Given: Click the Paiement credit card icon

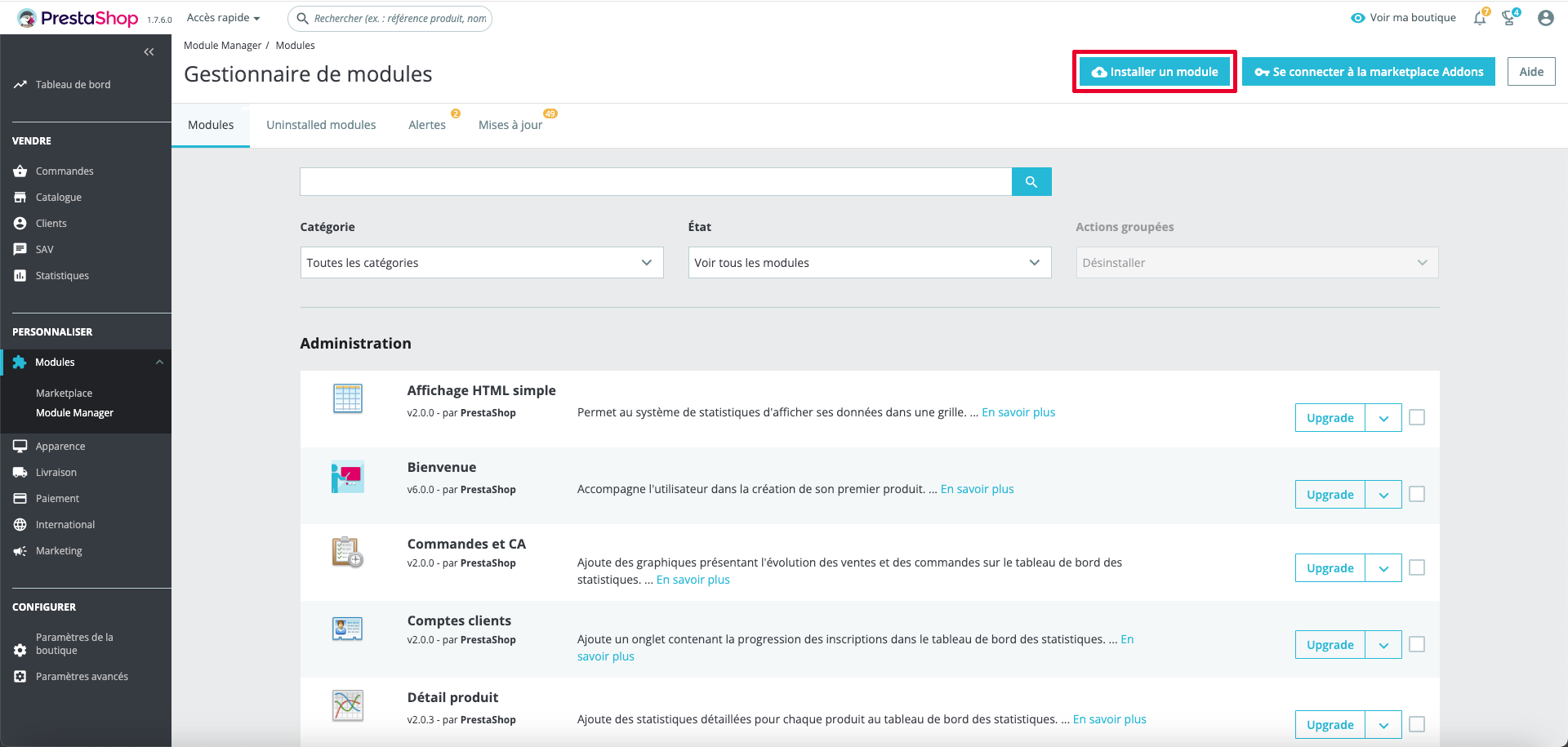Looking at the screenshot, I should tap(20, 499).
